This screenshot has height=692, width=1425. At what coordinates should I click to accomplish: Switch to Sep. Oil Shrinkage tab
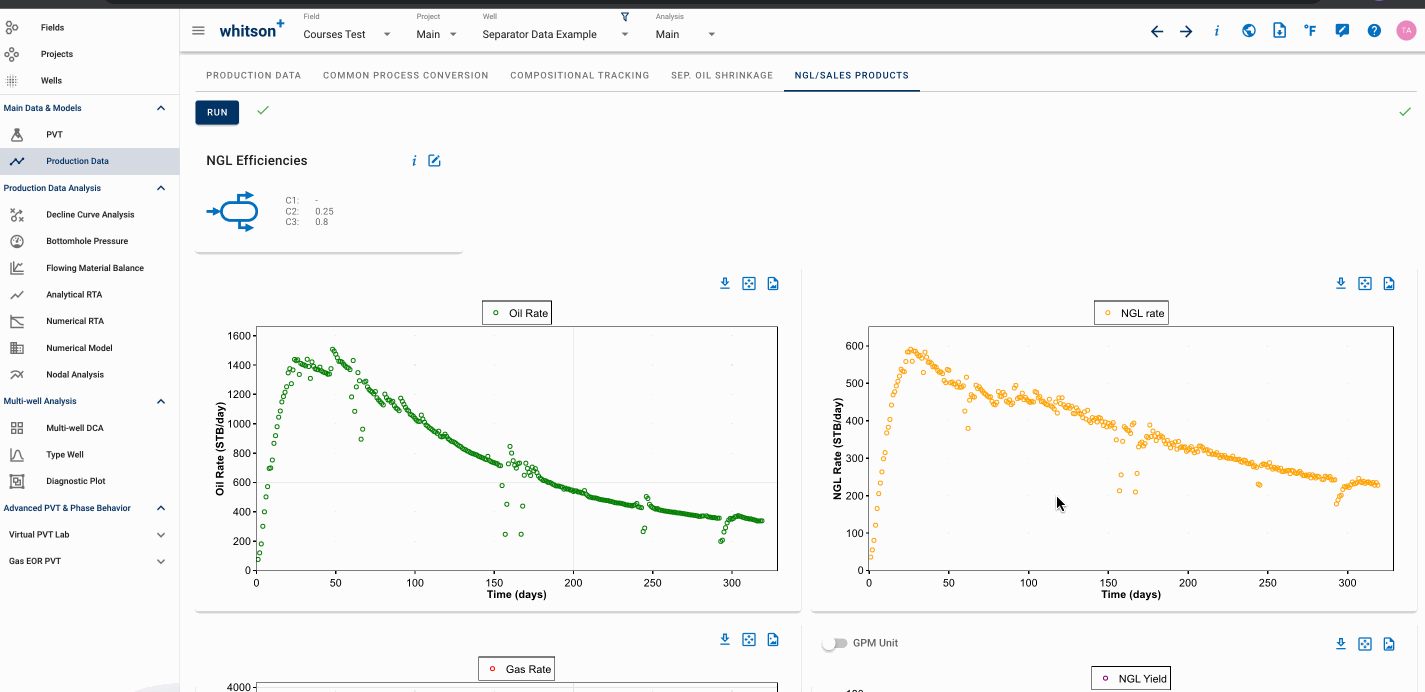click(722, 75)
